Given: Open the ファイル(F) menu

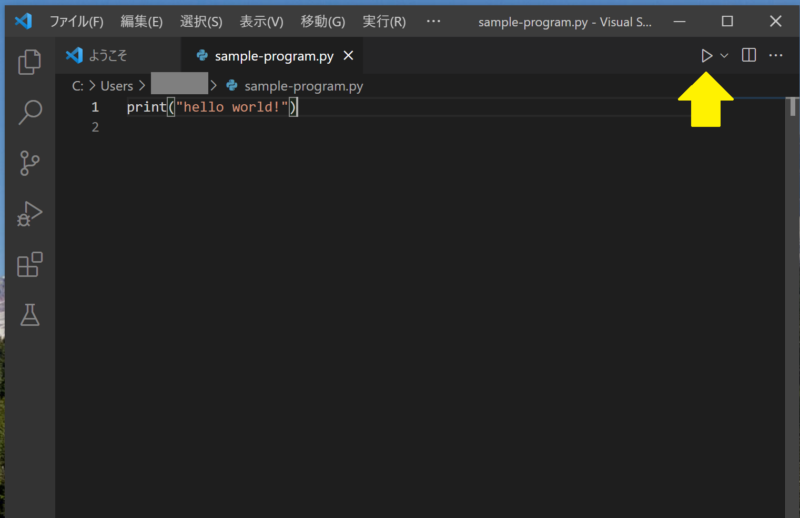Looking at the screenshot, I should click(x=76, y=21).
